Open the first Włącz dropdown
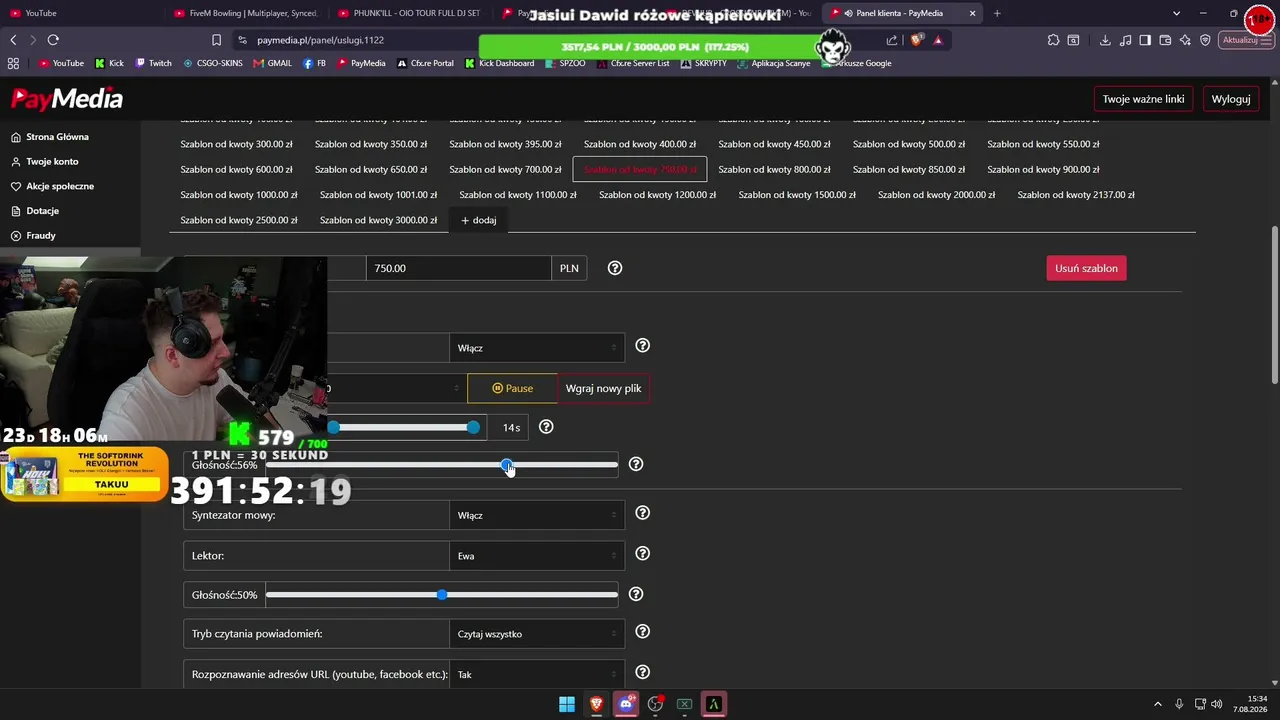This screenshot has width=1280, height=720. tap(537, 348)
